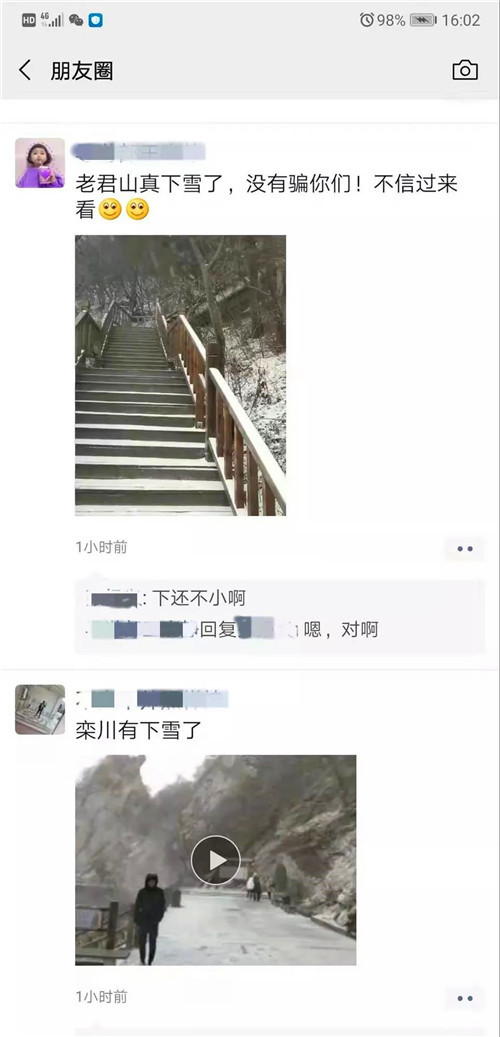Tap the reply comment 嗯，对啊
Image resolution: width=500 pixels, height=1037 pixels.
[341, 629]
